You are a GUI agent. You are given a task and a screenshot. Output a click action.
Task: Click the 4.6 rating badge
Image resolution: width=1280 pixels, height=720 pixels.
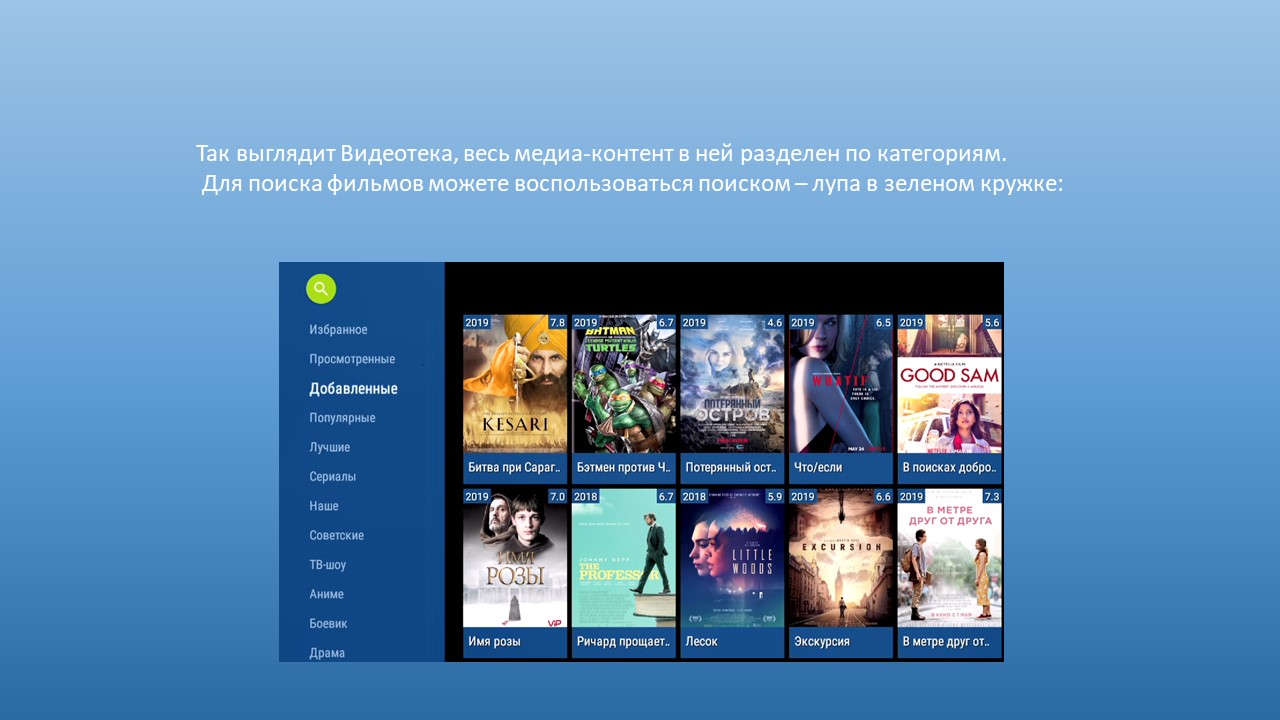click(x=775, y=323)
